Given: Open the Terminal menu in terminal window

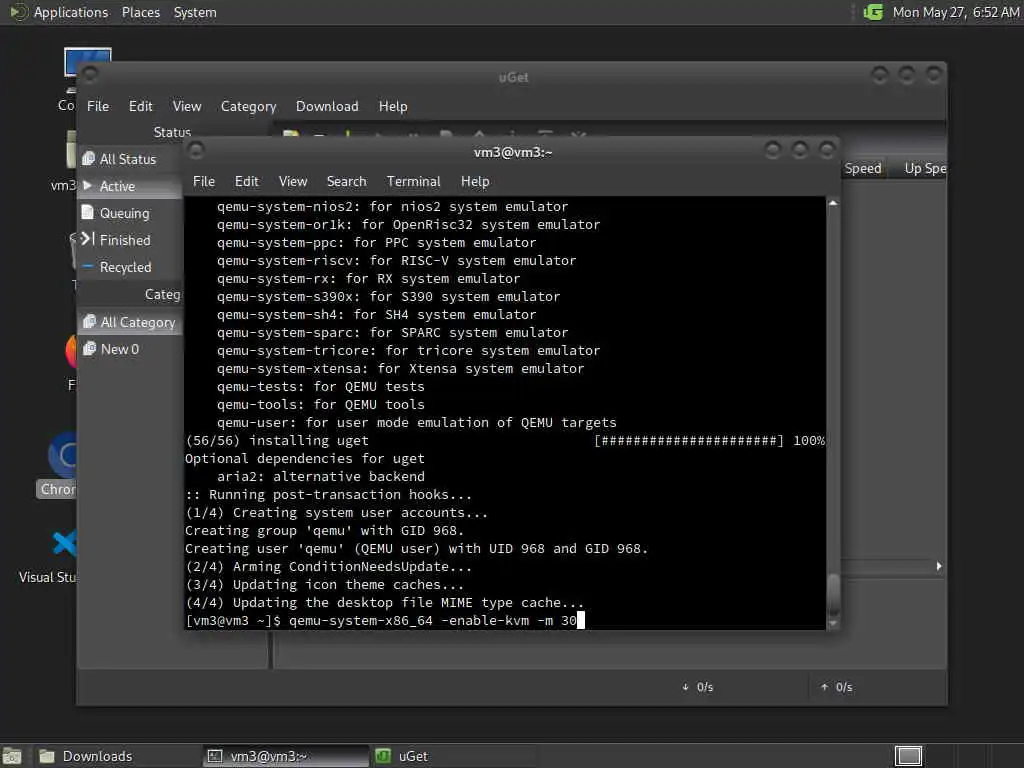Looking at the screenshot, I should pyautogui.click(x=413, y=182).
